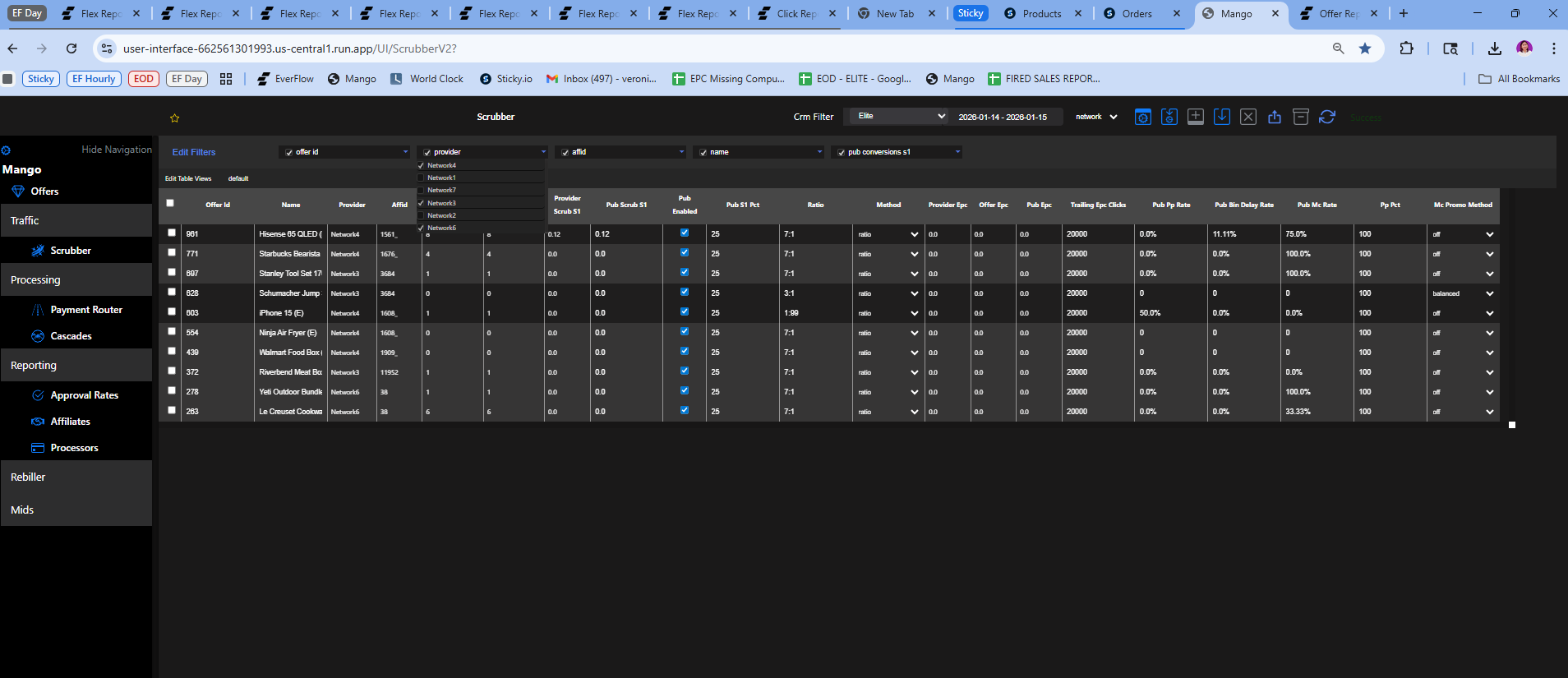The height and width of the screenshot is (678, 1568).
Task: Click the blue gear settings toolbar icon
Action: click(1142, 117)
